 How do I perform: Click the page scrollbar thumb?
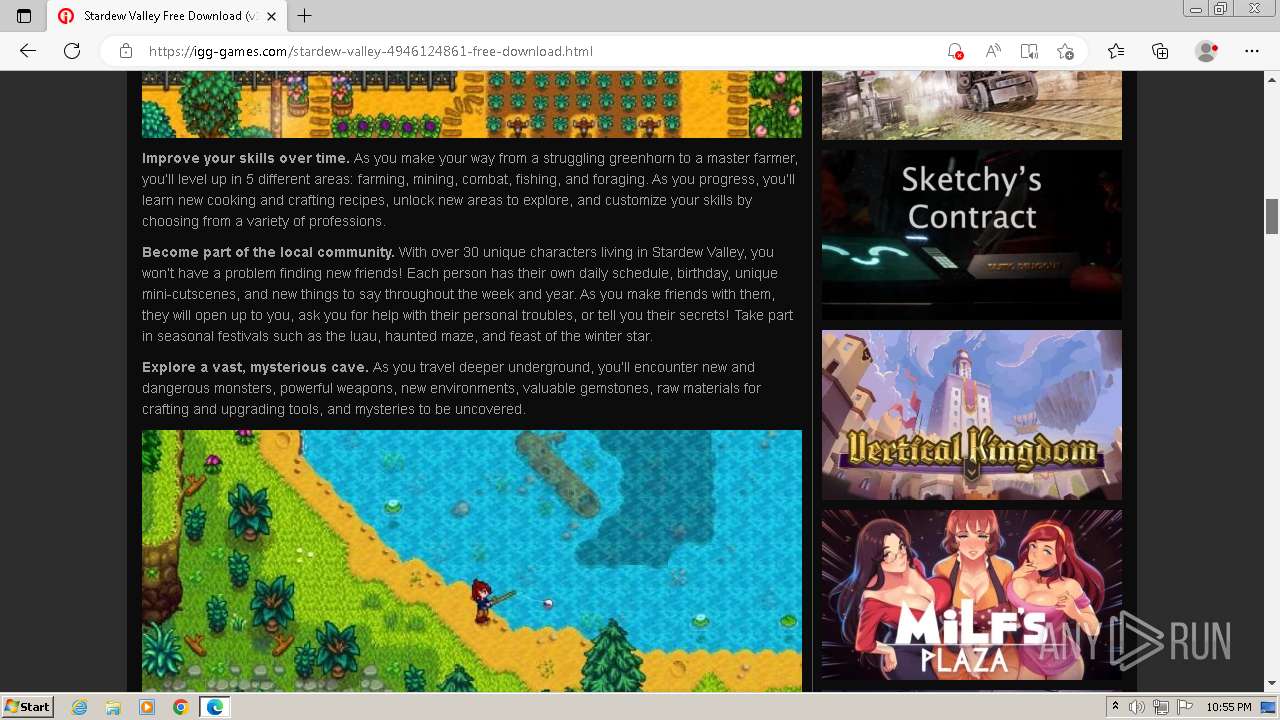click(x=1272, y=216)
